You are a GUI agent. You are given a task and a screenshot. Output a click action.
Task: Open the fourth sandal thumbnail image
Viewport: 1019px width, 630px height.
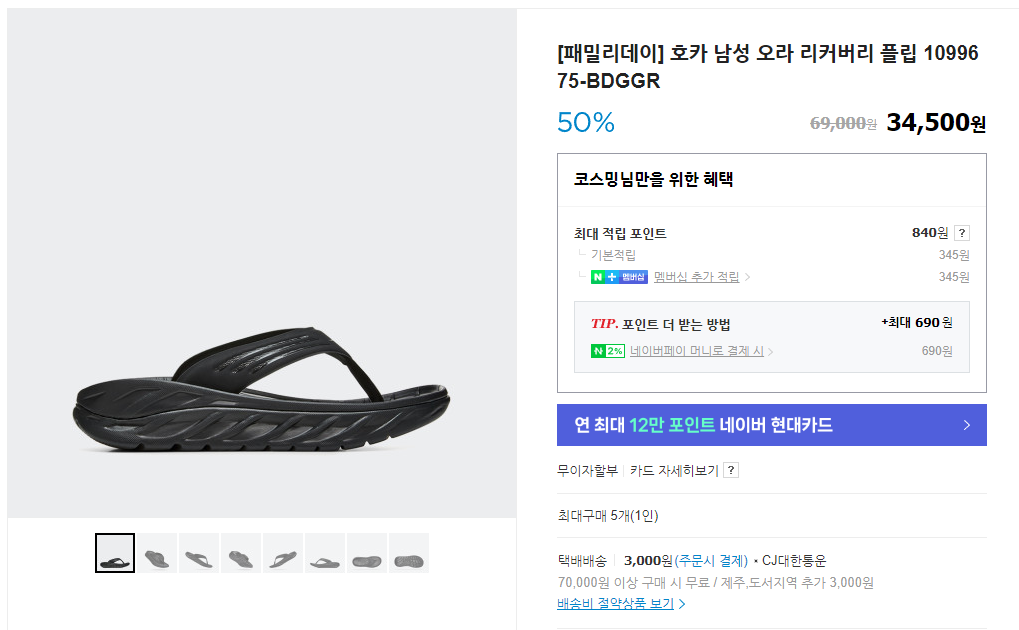(241, 553)
